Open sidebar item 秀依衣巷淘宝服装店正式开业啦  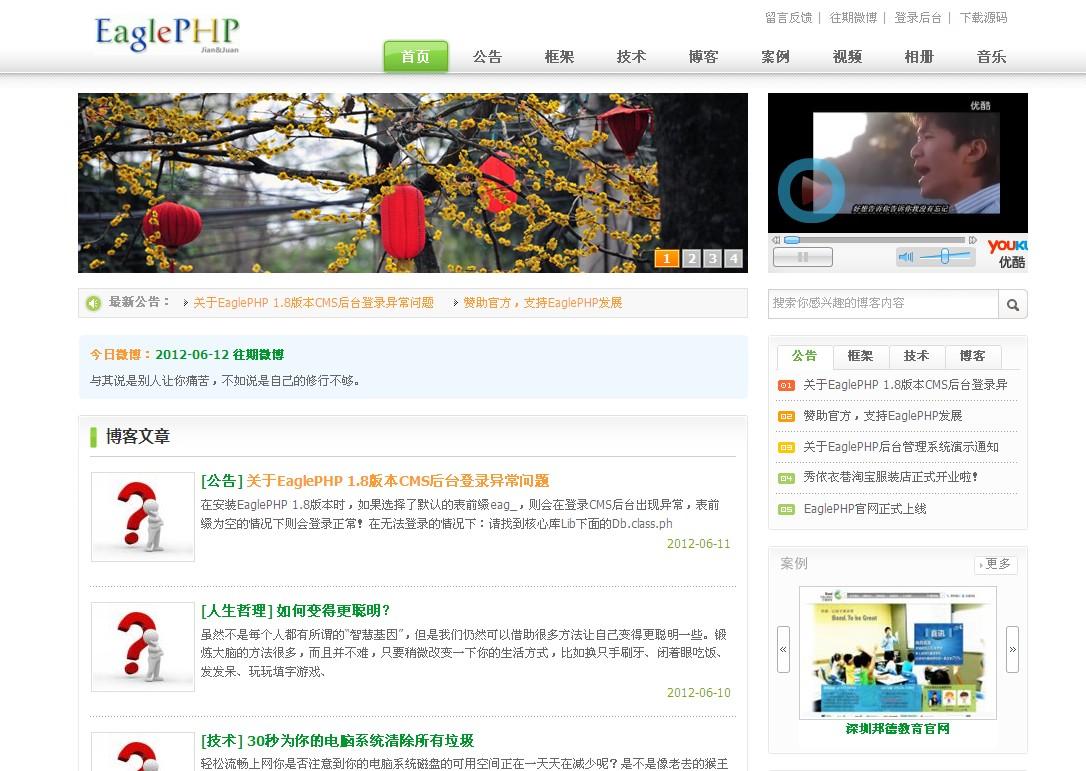point(891,477)
